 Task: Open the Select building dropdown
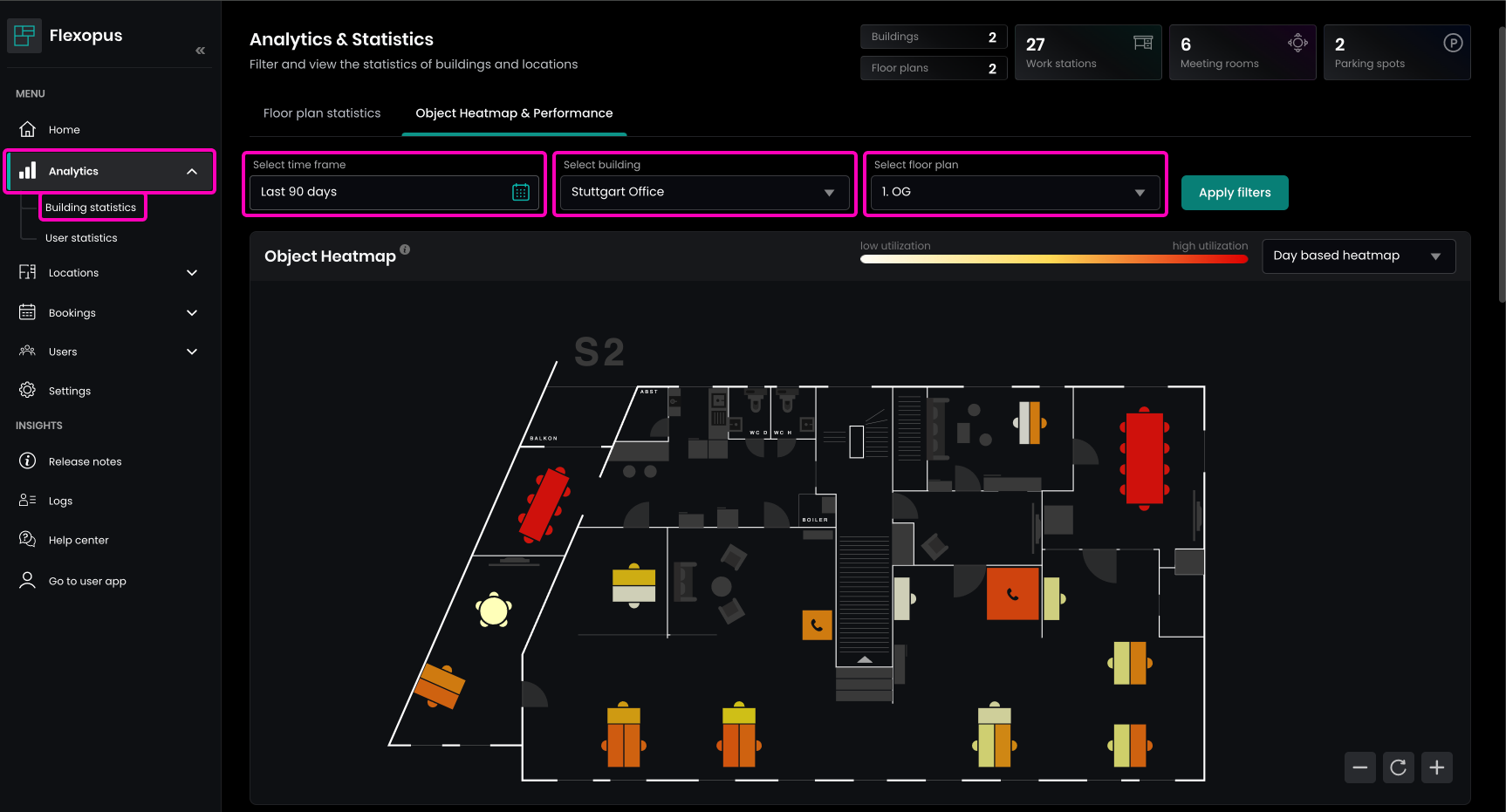pos(704,193)
